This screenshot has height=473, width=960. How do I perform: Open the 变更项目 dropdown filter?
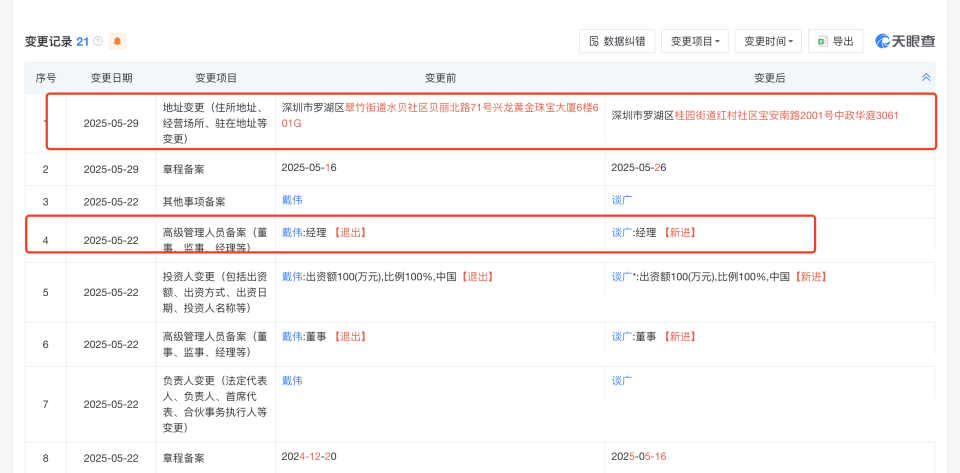click(695, 41)
